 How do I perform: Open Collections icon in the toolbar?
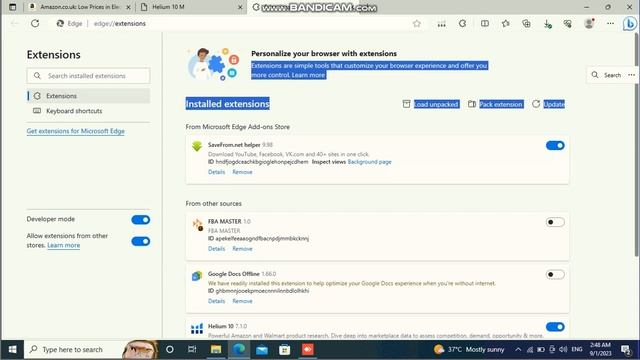(x=527, y=24)
